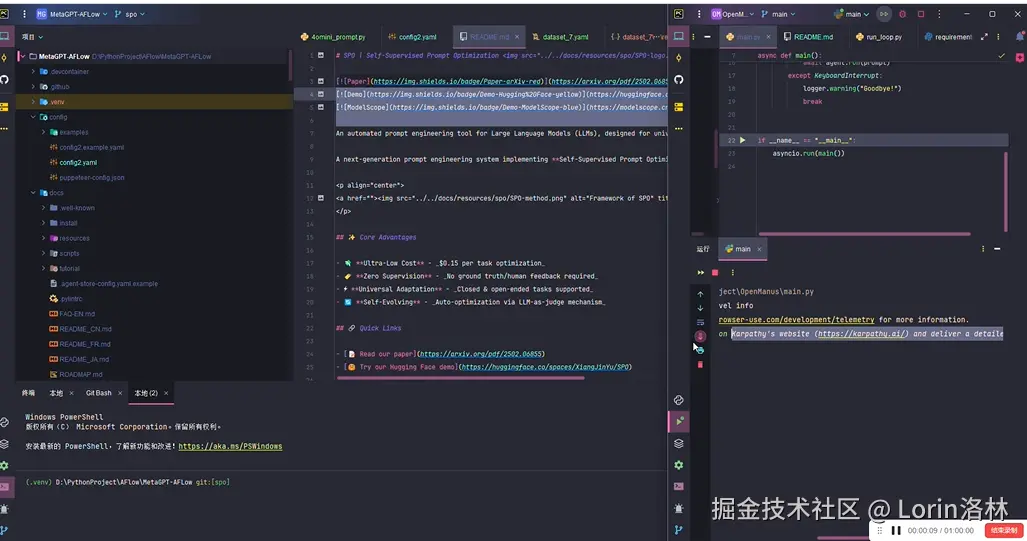
Task: Stop main in the Run panel toolbar
Action: tap(715, 272)
